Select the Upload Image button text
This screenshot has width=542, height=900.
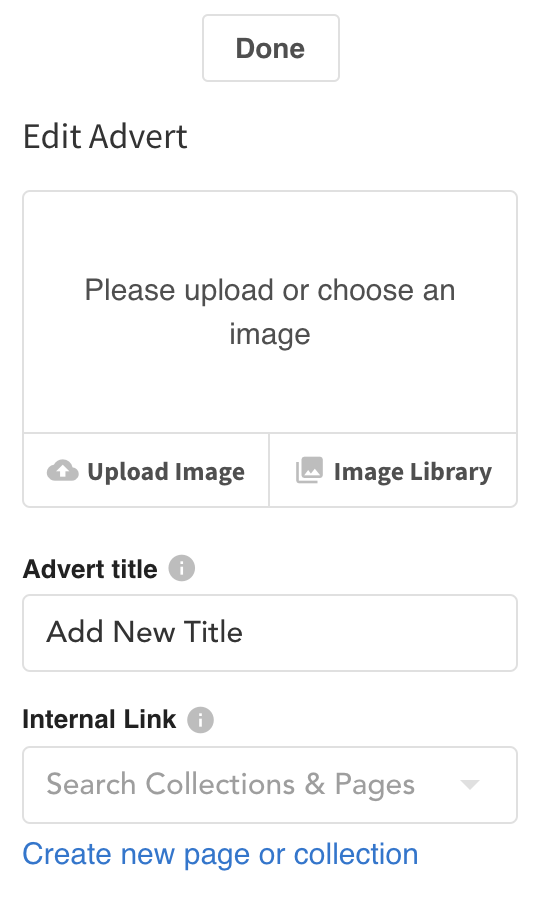[166, 472]
